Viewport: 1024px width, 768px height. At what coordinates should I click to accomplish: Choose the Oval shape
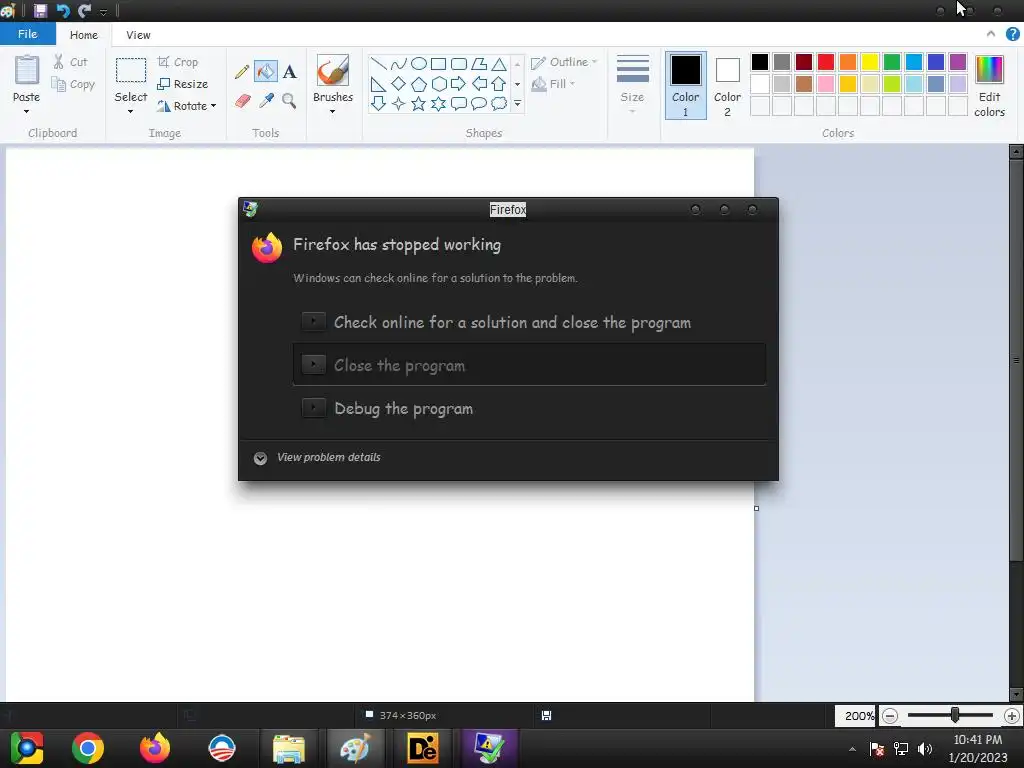click(x=419, y=64)
